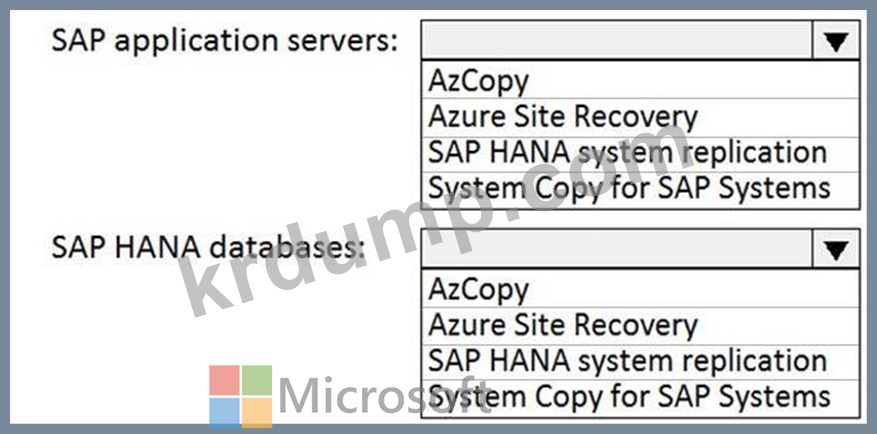Image resolution: width=877 pixels, height=434 pixels.
Task: Select System Copy for SAP Systems for application servers
Action: (x=640, y=190)
